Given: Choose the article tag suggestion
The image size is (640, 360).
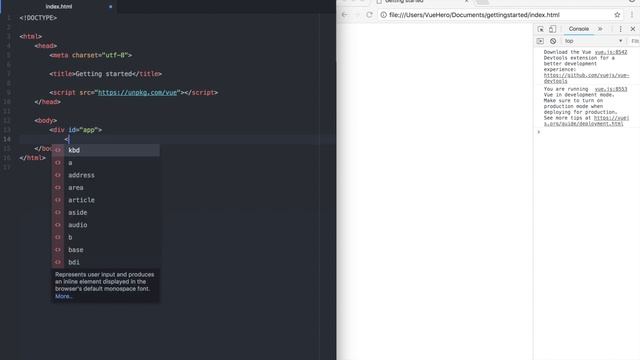Looking at the screenshot, I should (105, 200).
